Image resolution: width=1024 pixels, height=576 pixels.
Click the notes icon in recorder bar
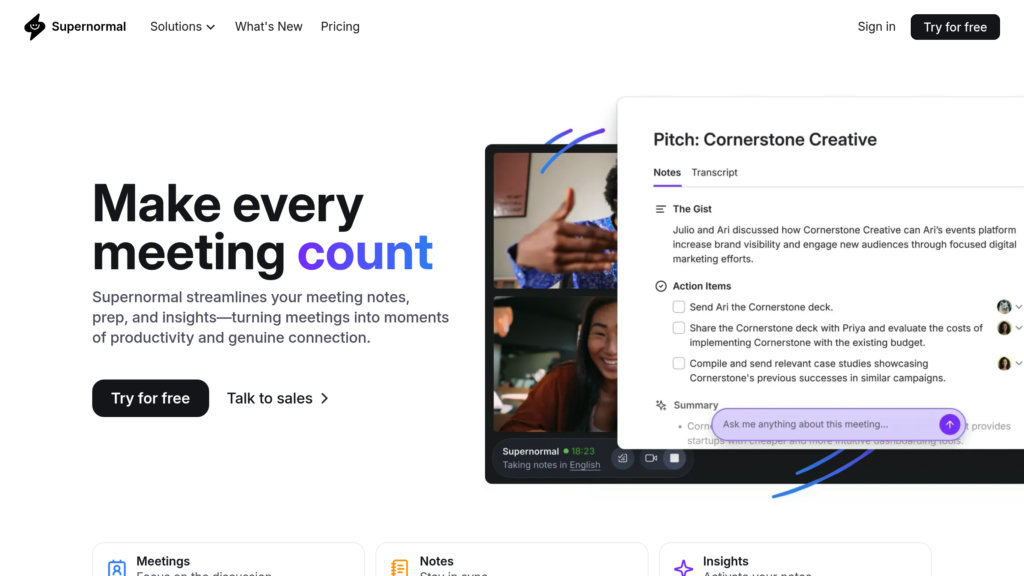click(622, 458)
